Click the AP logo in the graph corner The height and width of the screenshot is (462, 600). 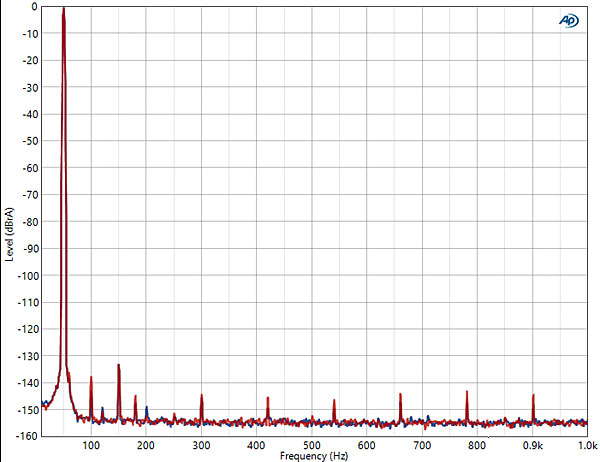coord(569,21)
